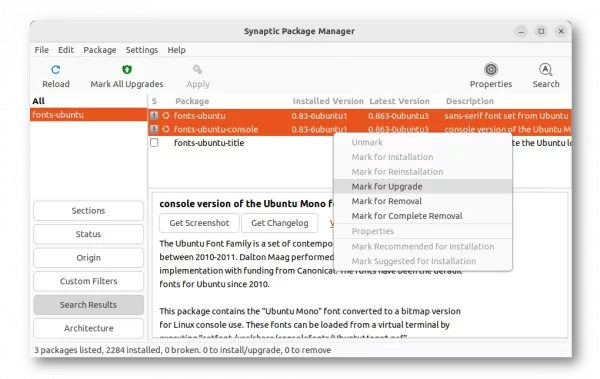Open the Help menu
The width and height of the screenshot is (600, 379).
[176, 50]
